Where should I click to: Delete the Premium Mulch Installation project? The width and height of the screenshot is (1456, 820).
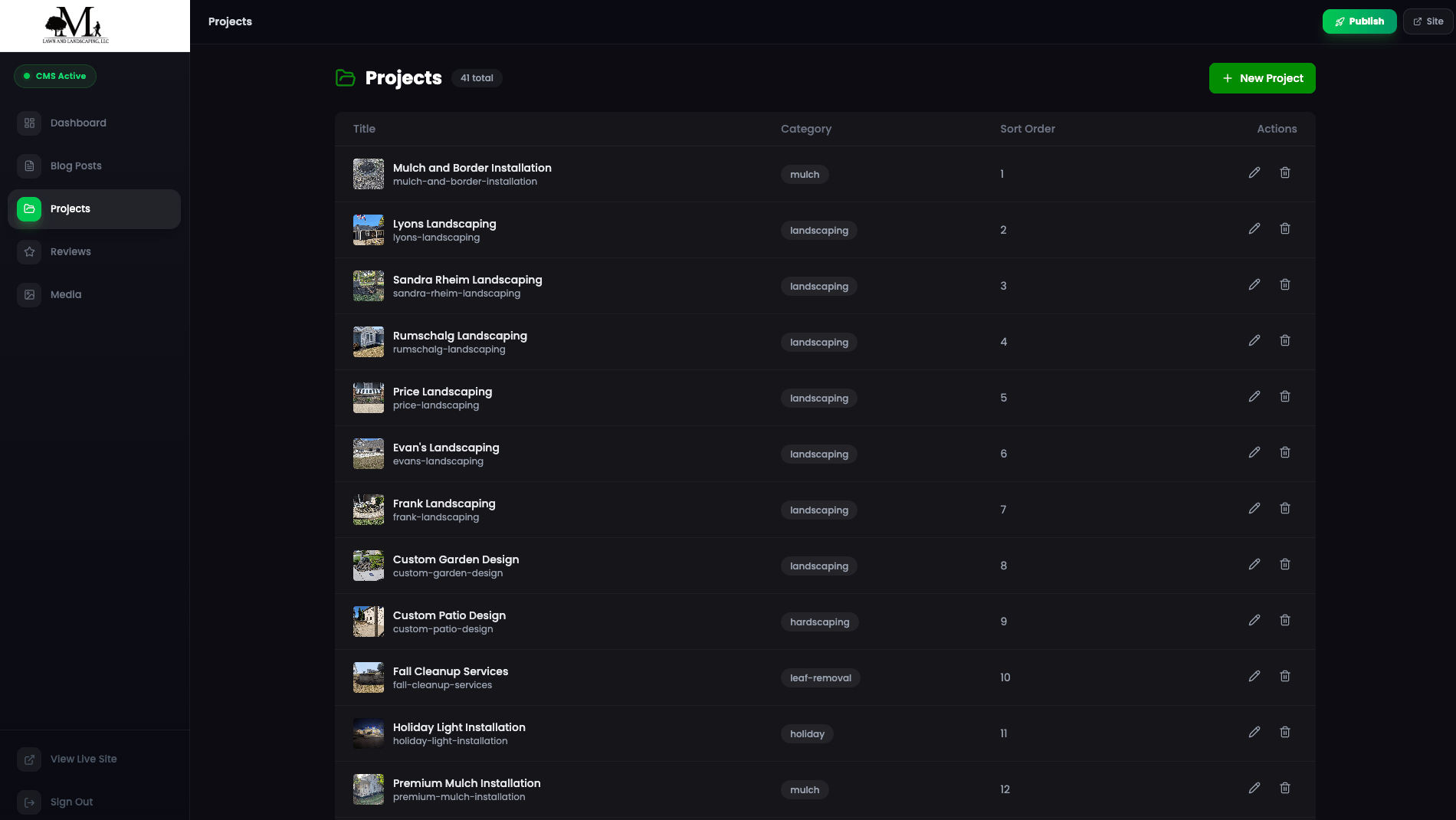[x=1285, y=789]
